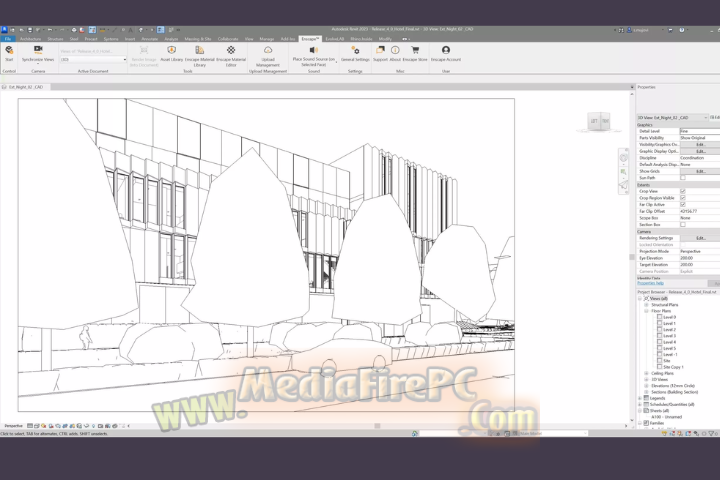Viewport: 720px width, 480px height.
Task: Expand the Structural Plans node
Action: click(x=647, y=305)
